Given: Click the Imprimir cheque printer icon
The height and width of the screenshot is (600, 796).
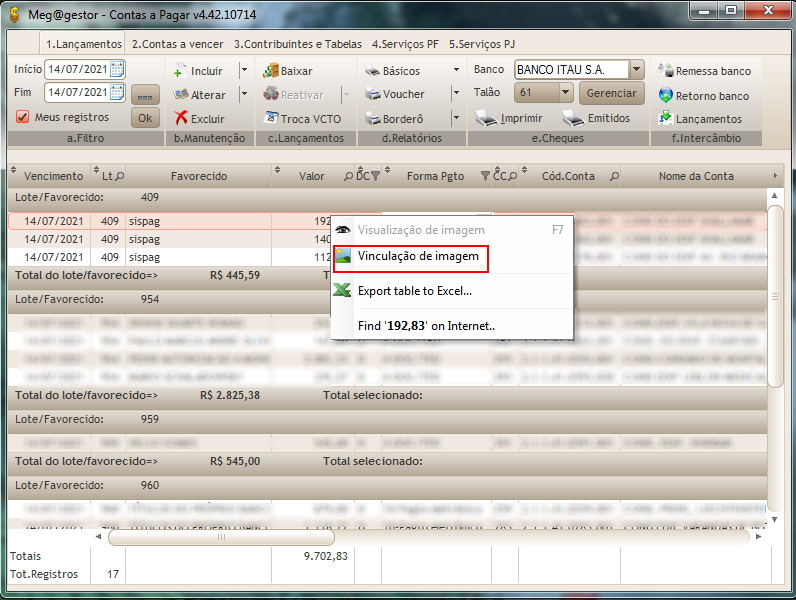Looking at the screenshot, I should 486,118.
